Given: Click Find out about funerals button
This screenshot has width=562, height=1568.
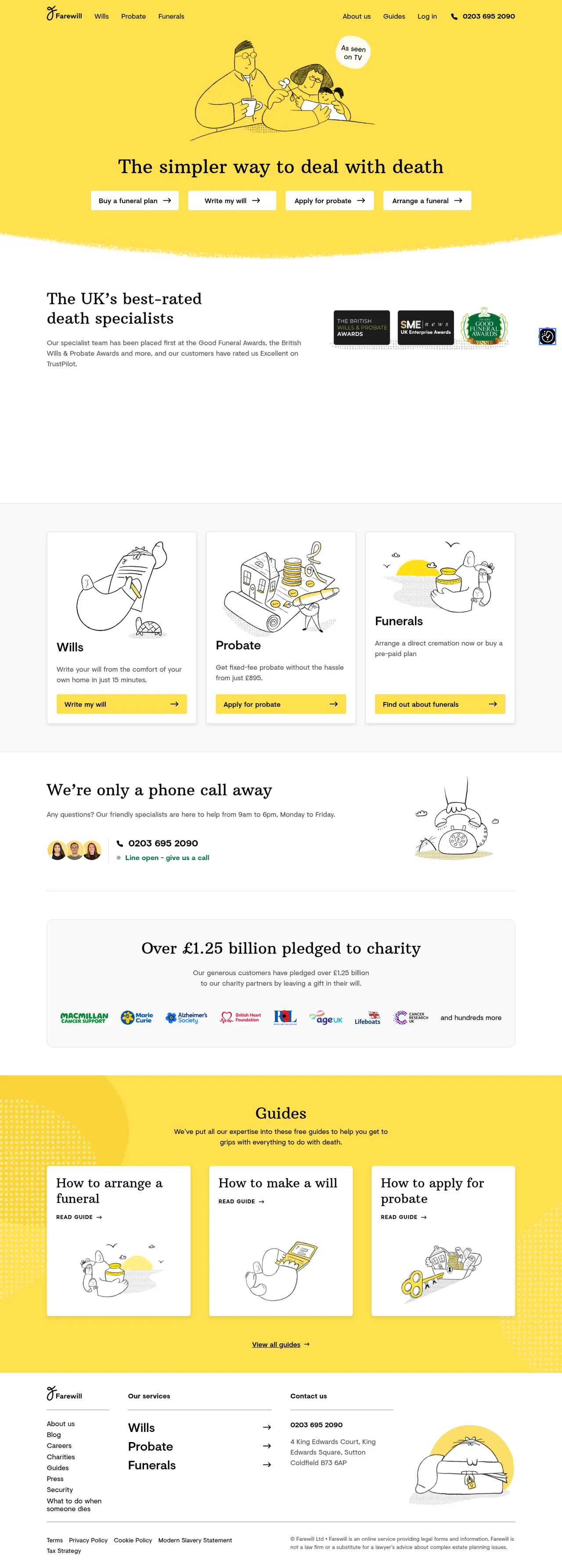Looking at the screenshot, I should point(440,703).
